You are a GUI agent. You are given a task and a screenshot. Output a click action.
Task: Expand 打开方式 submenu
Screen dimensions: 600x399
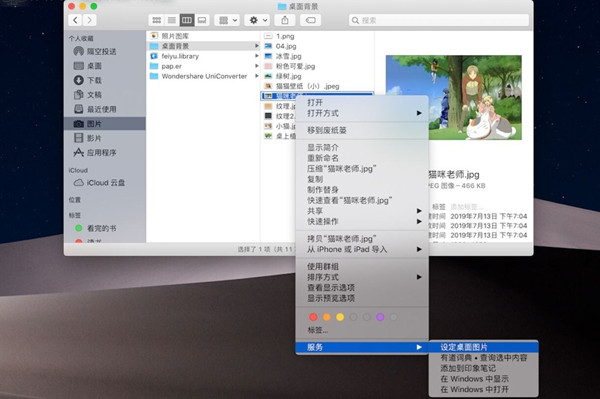click(362, 113)
